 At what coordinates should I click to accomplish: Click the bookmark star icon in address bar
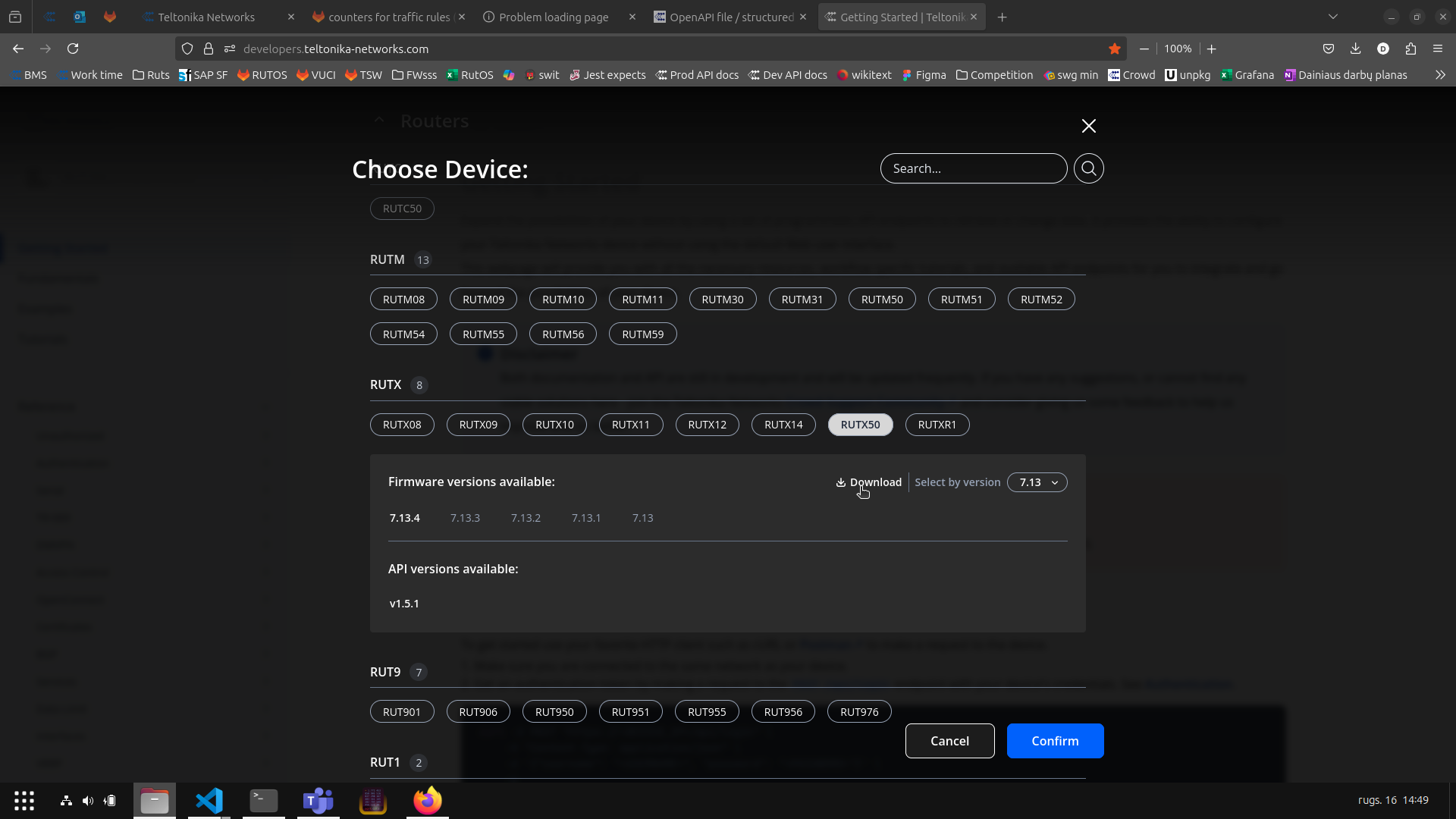coord(1114,49)
